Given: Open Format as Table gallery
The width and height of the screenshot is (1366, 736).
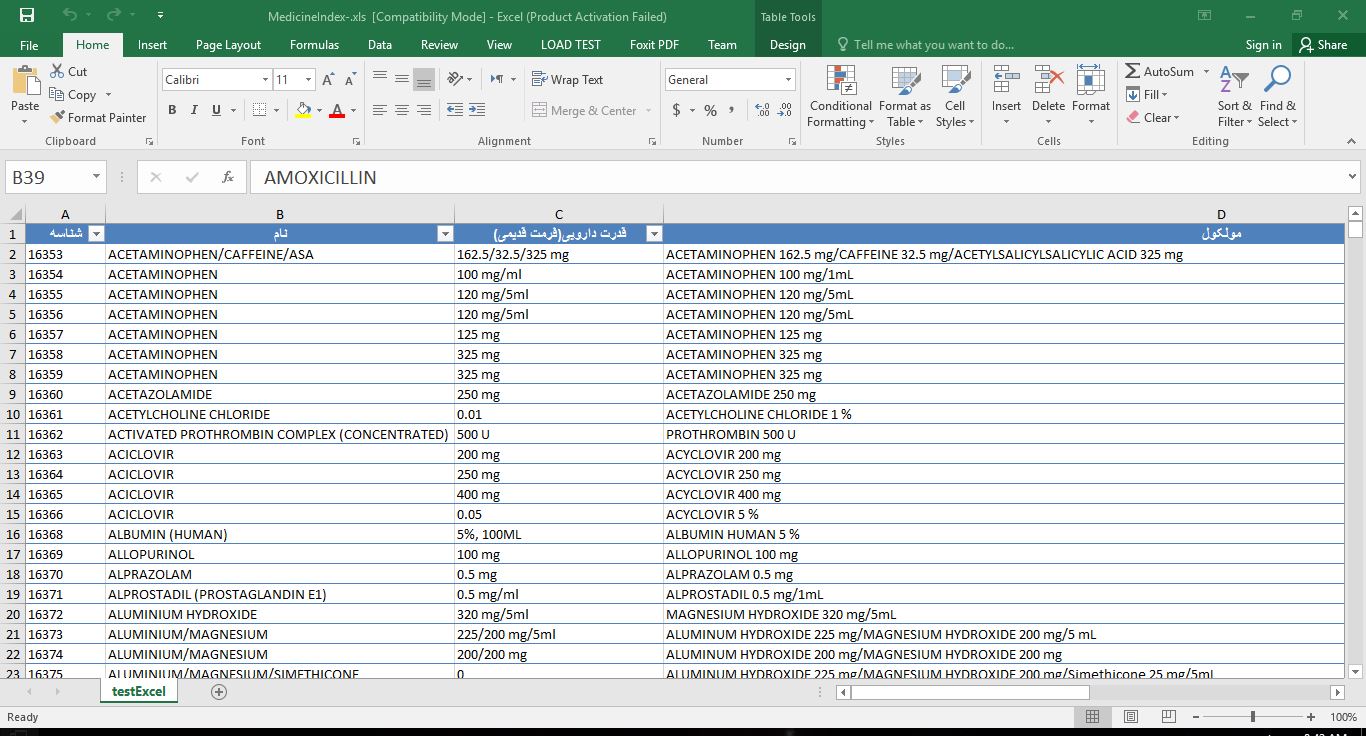Looking at the screenshot, I should [904, 96].
